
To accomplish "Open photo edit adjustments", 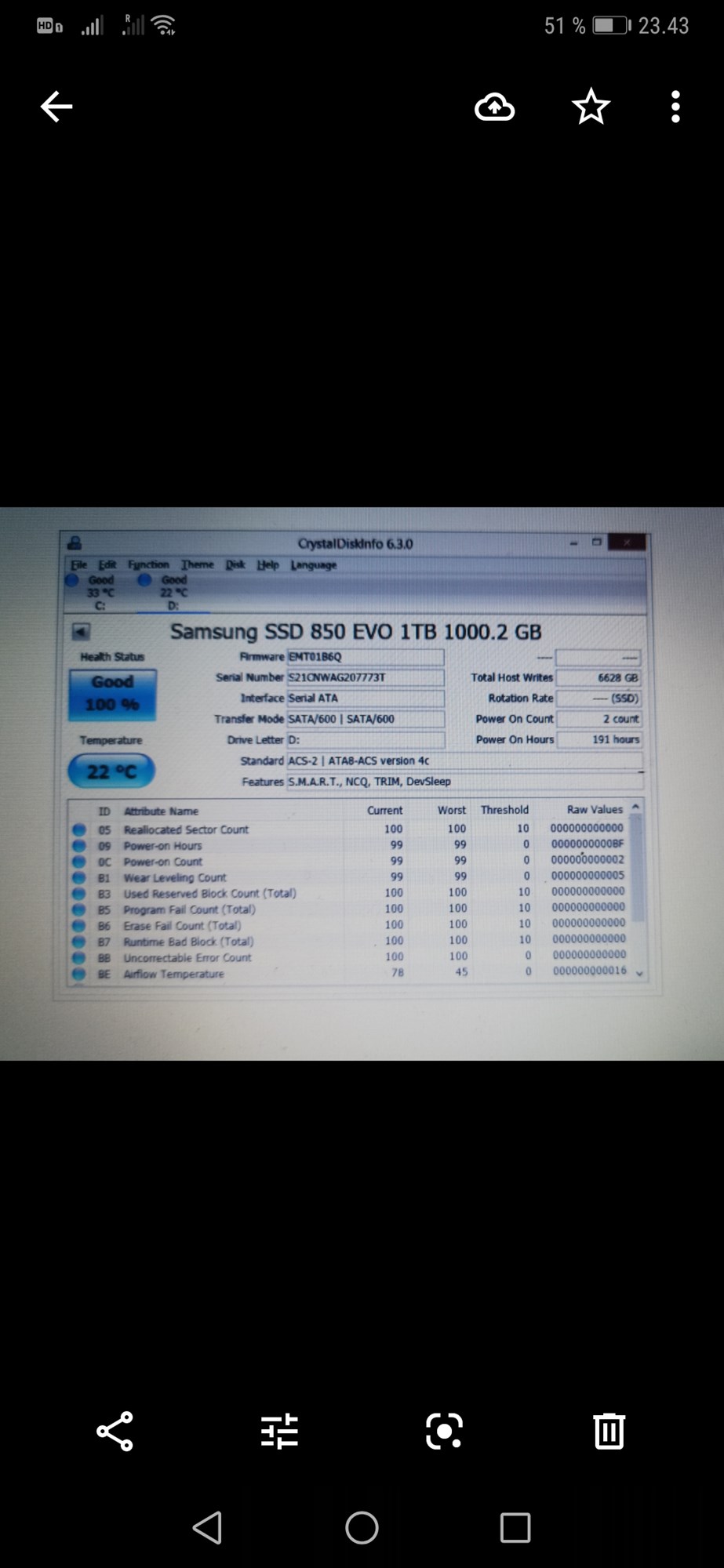I will point(279,1431).
